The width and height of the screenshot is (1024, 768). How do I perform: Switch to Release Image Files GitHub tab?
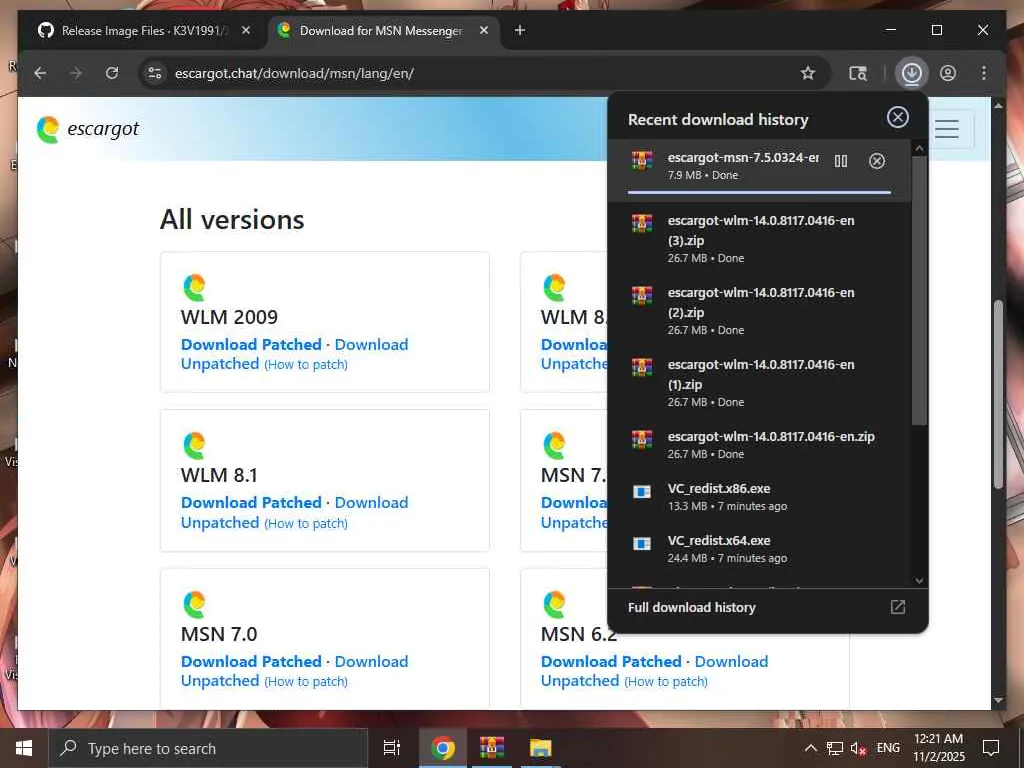142,31
